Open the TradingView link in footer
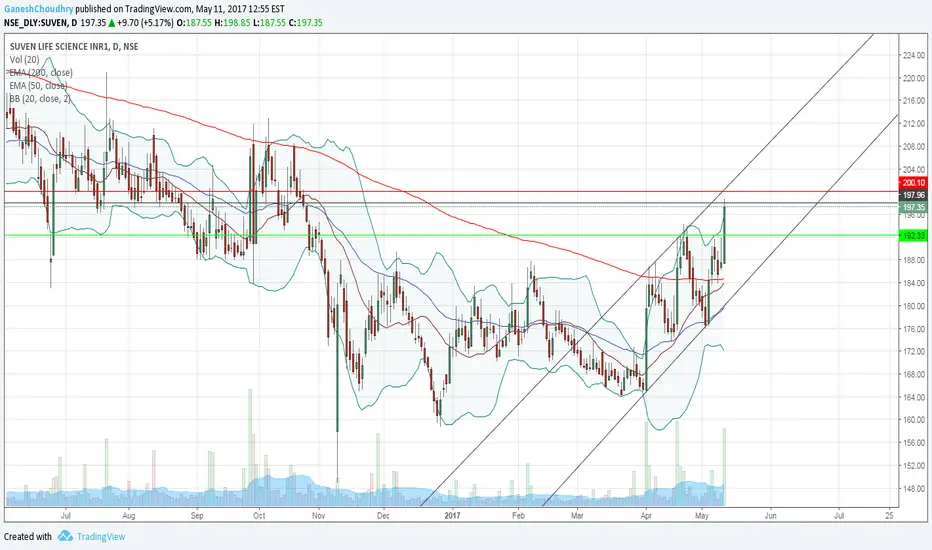 101,536
